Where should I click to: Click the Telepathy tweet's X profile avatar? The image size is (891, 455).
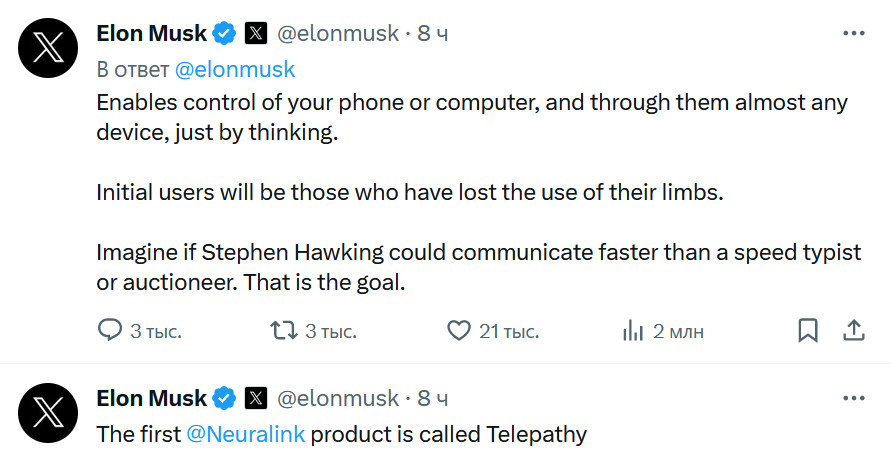coord(48,412)
